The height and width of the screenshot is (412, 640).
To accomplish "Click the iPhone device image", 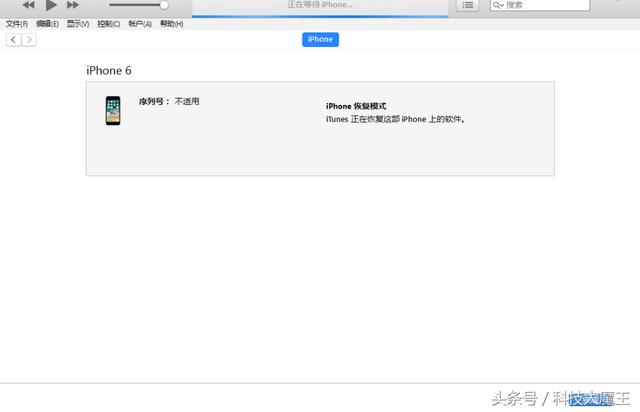I will pyautogui.click(x=113, y=110).
